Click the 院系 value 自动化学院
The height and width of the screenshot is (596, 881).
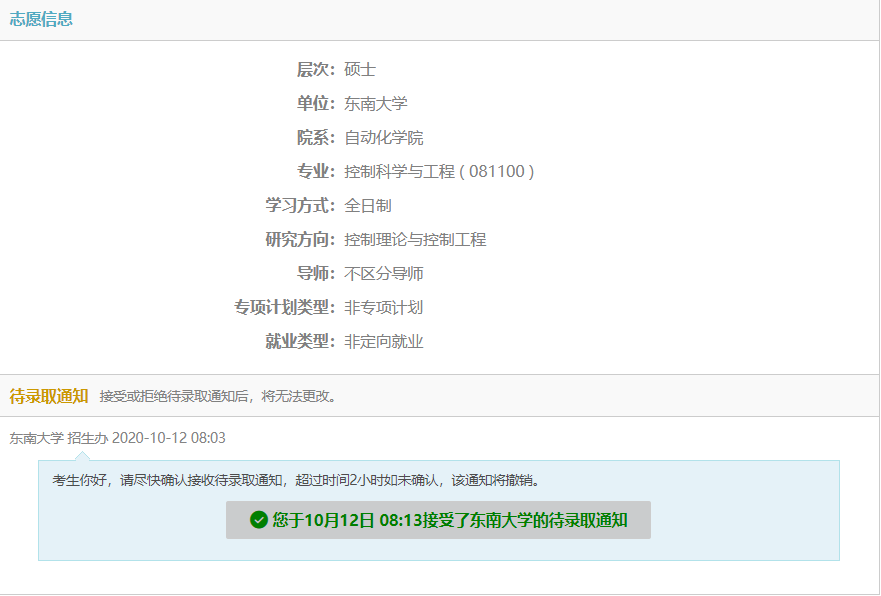(383, 138)
